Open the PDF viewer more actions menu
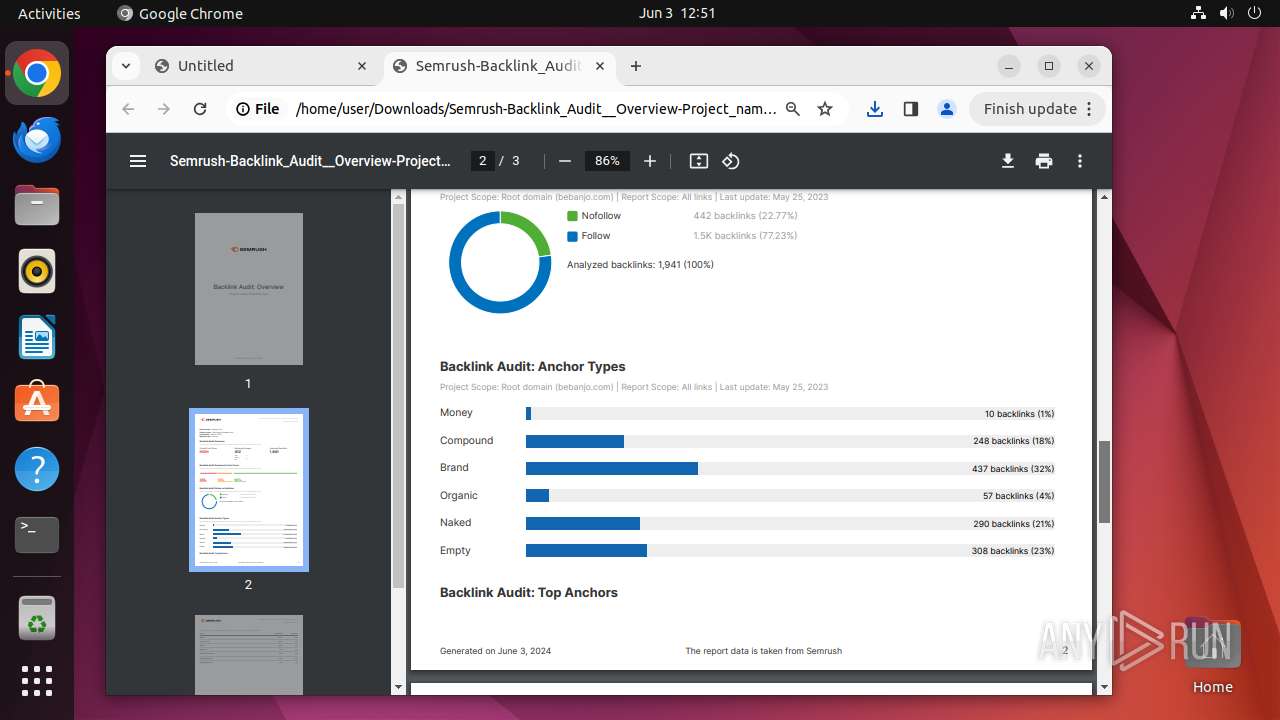Viewport: 1280px width, 720px height. [x=1080, y=161]
